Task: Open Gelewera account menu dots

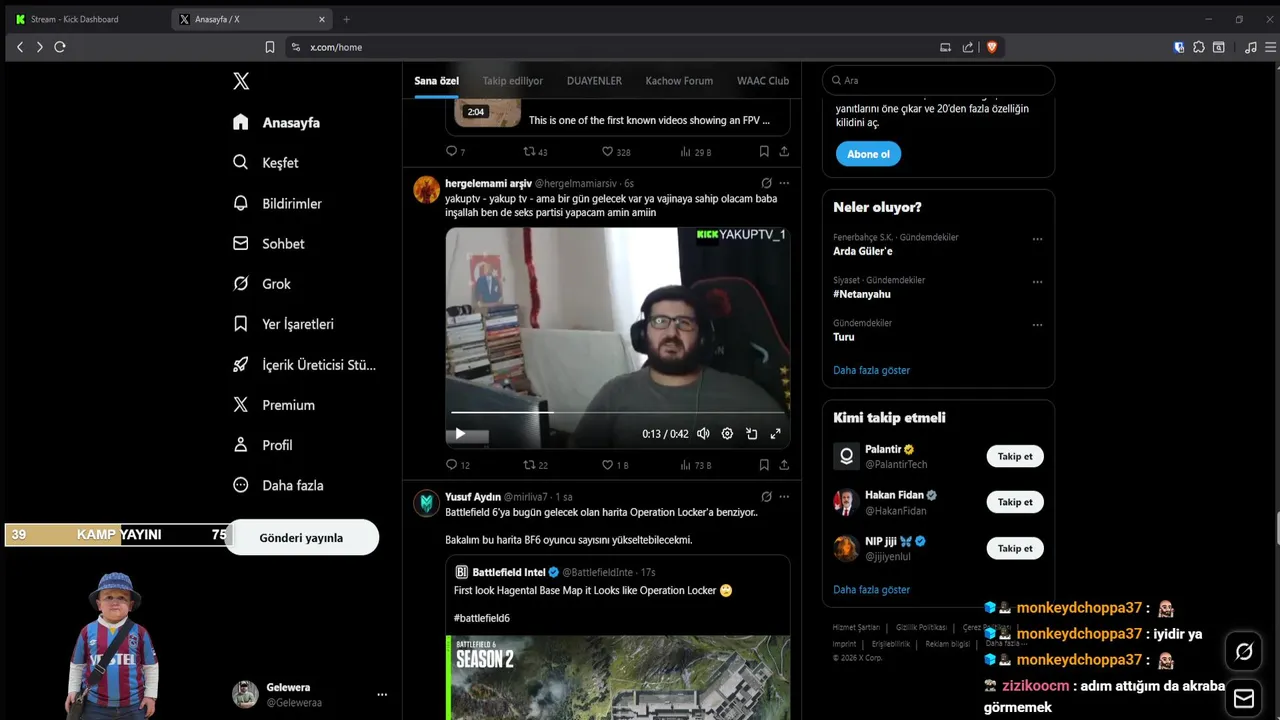Action: pyautogui.click(x=382, y=694)
